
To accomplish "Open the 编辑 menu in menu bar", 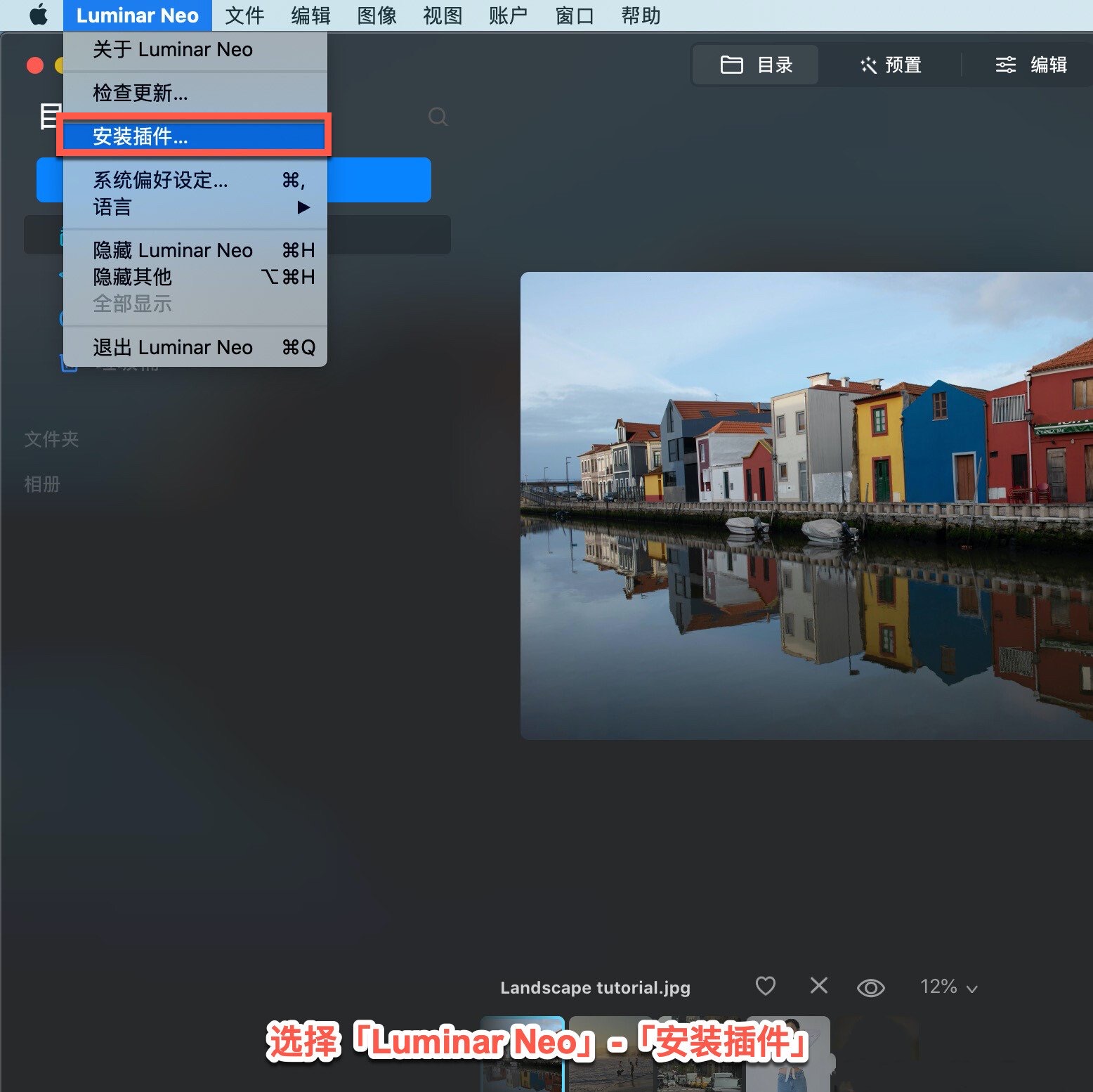I will point(310,15).
